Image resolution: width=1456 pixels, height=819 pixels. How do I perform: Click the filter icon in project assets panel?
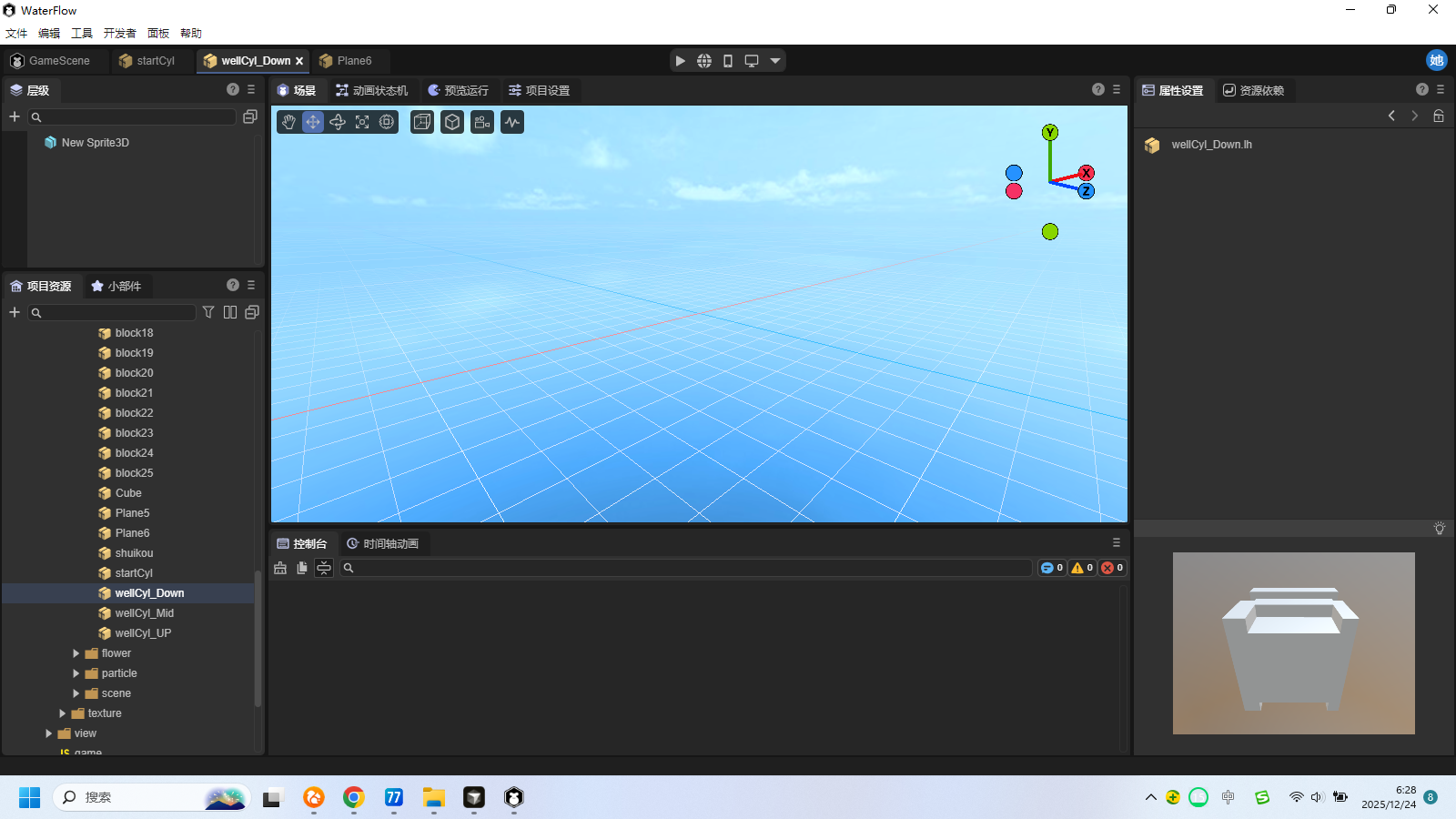tap(208, 312)
